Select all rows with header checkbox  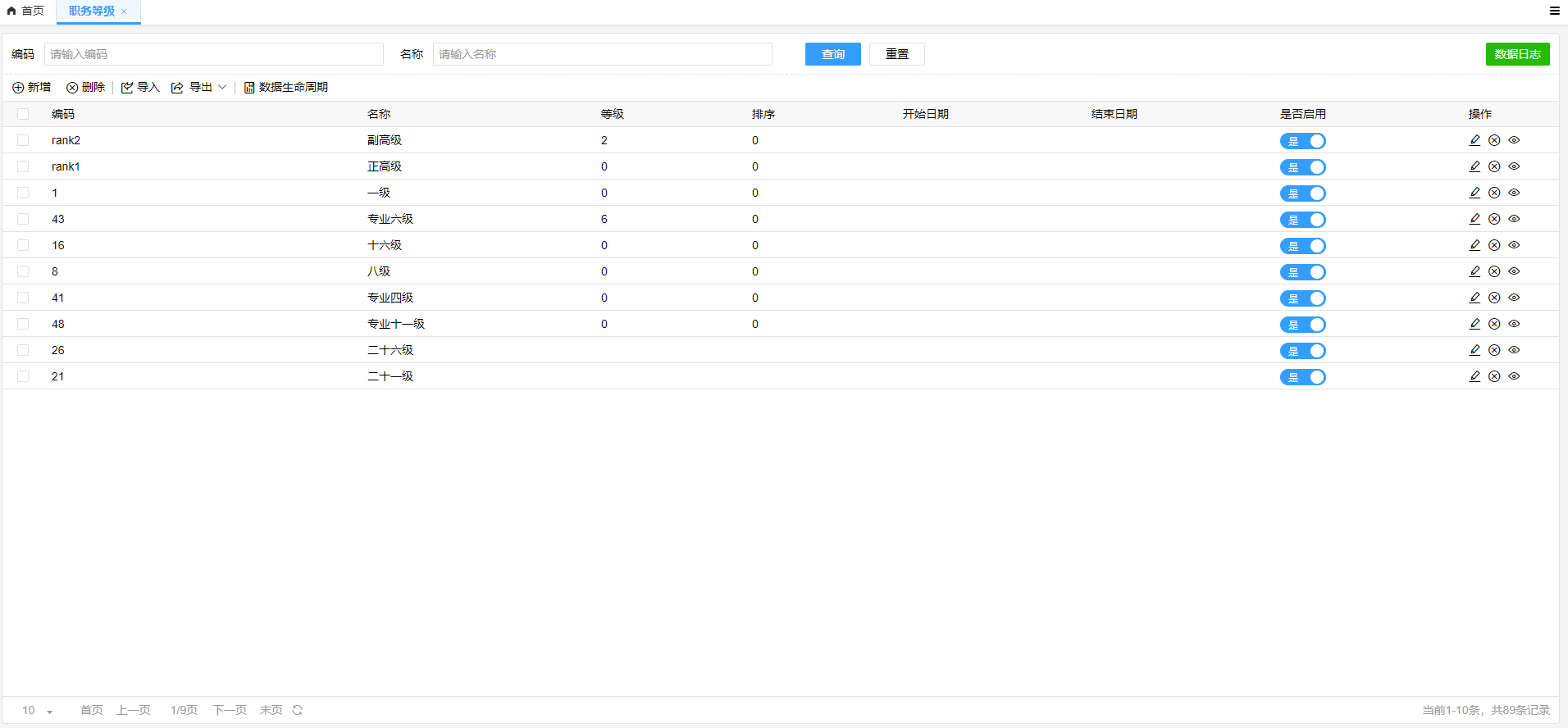[x=23, y=114]
